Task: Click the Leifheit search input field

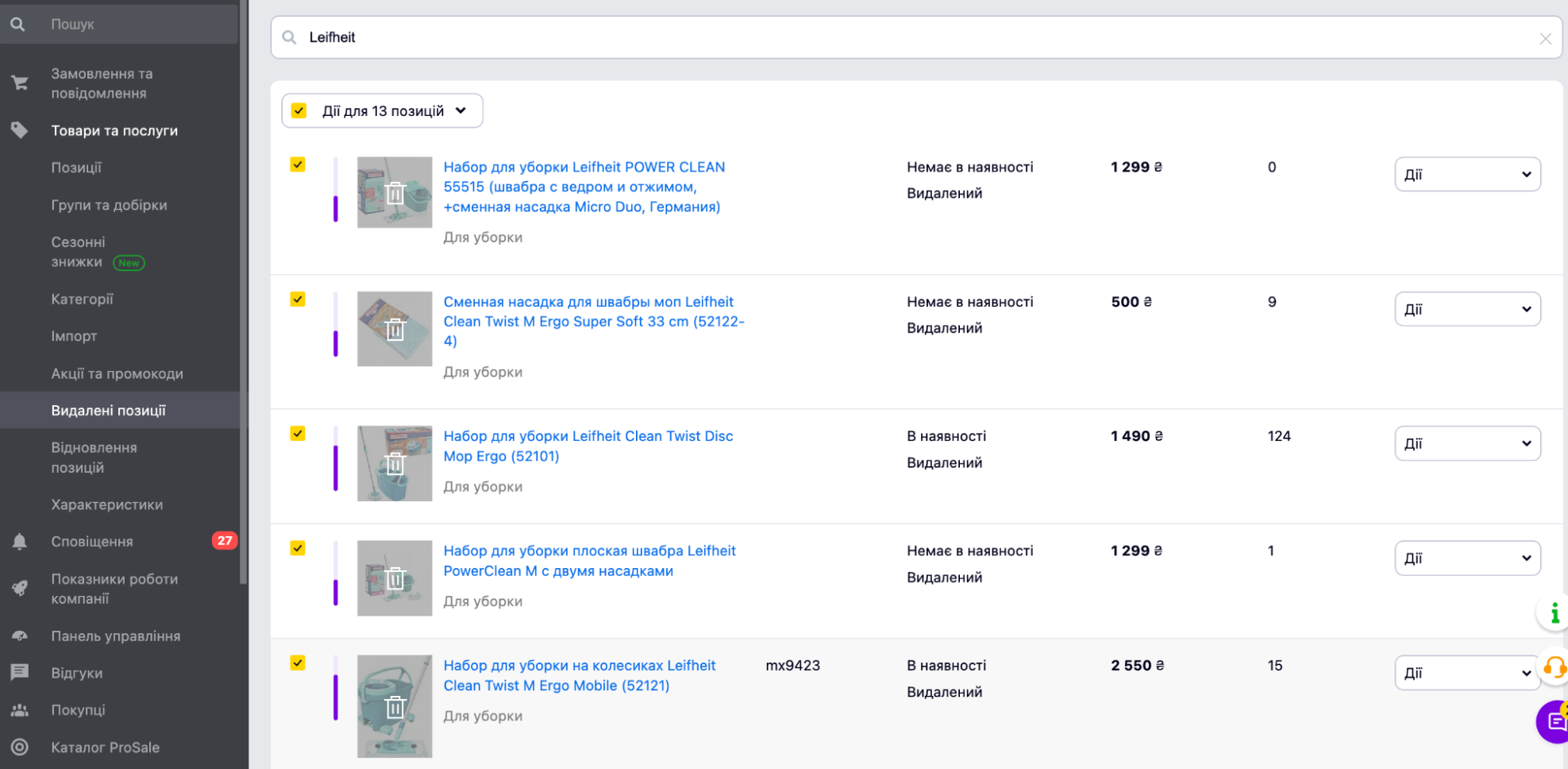Action: [x=913, y=37]
